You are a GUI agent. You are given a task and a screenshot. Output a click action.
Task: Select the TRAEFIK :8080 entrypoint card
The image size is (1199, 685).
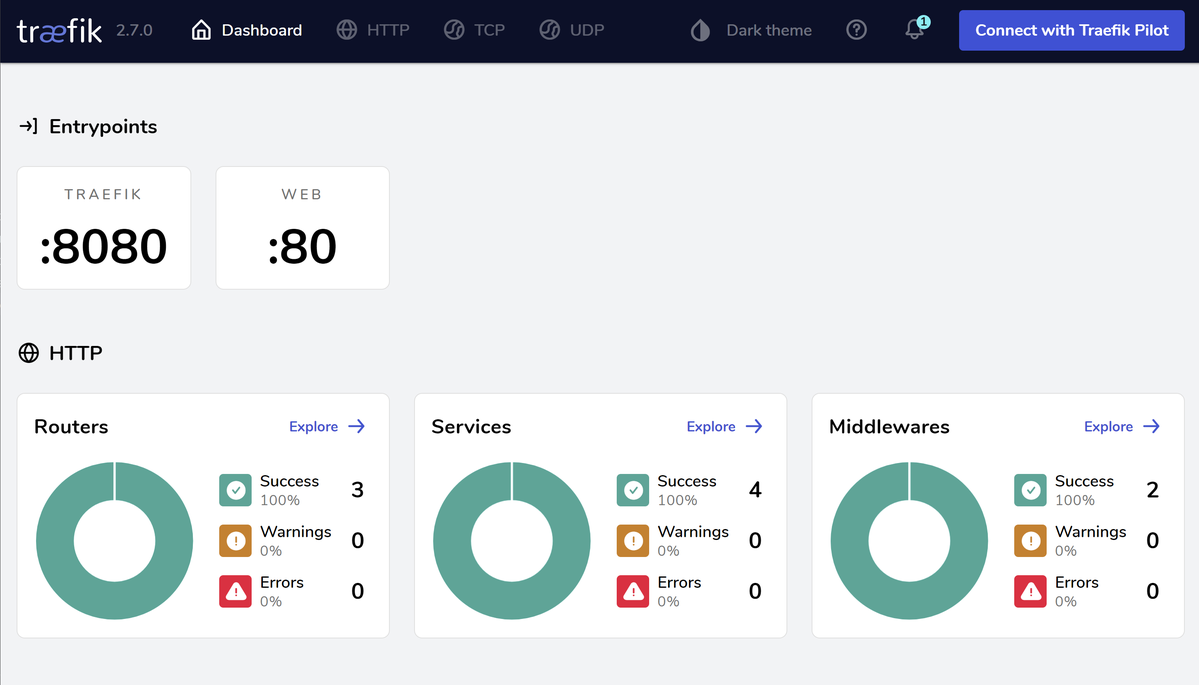pyautogui.click(x=103, y=228)
